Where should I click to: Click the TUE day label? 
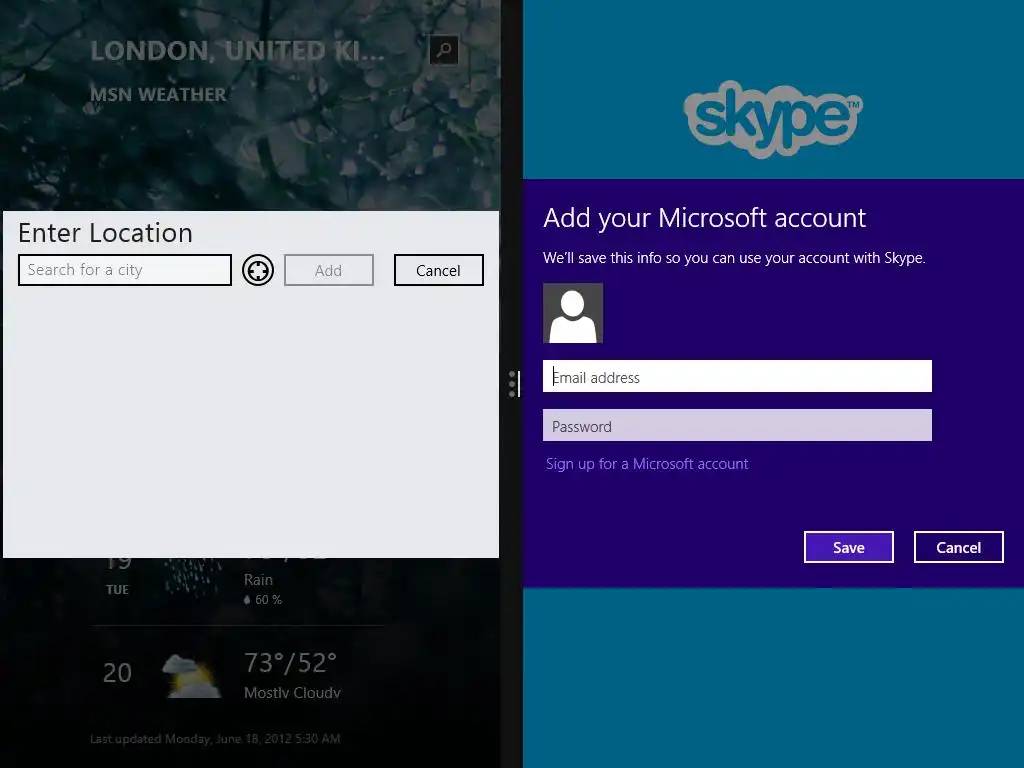[x=117, y=590]
